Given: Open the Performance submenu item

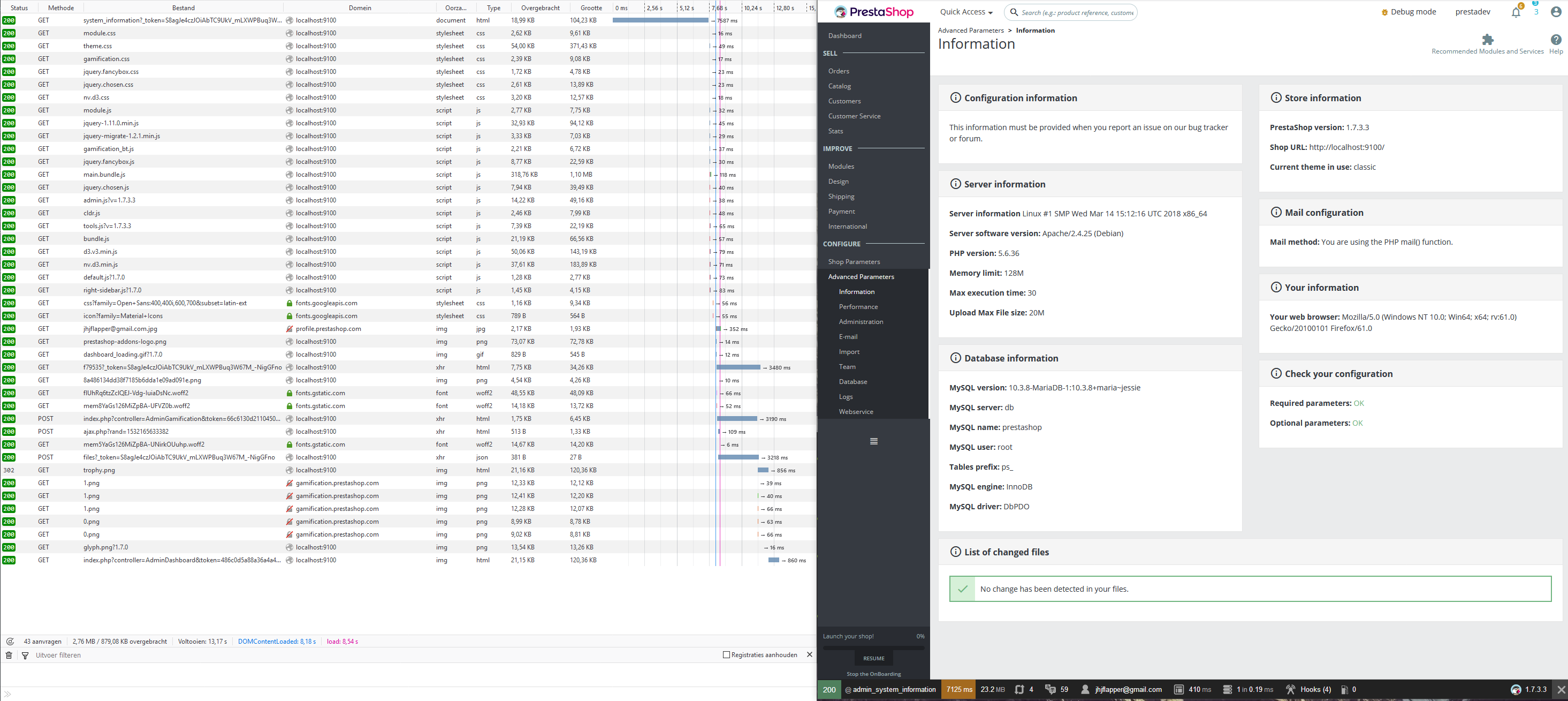Looking at the screenshot, I should tap(858, 307).
